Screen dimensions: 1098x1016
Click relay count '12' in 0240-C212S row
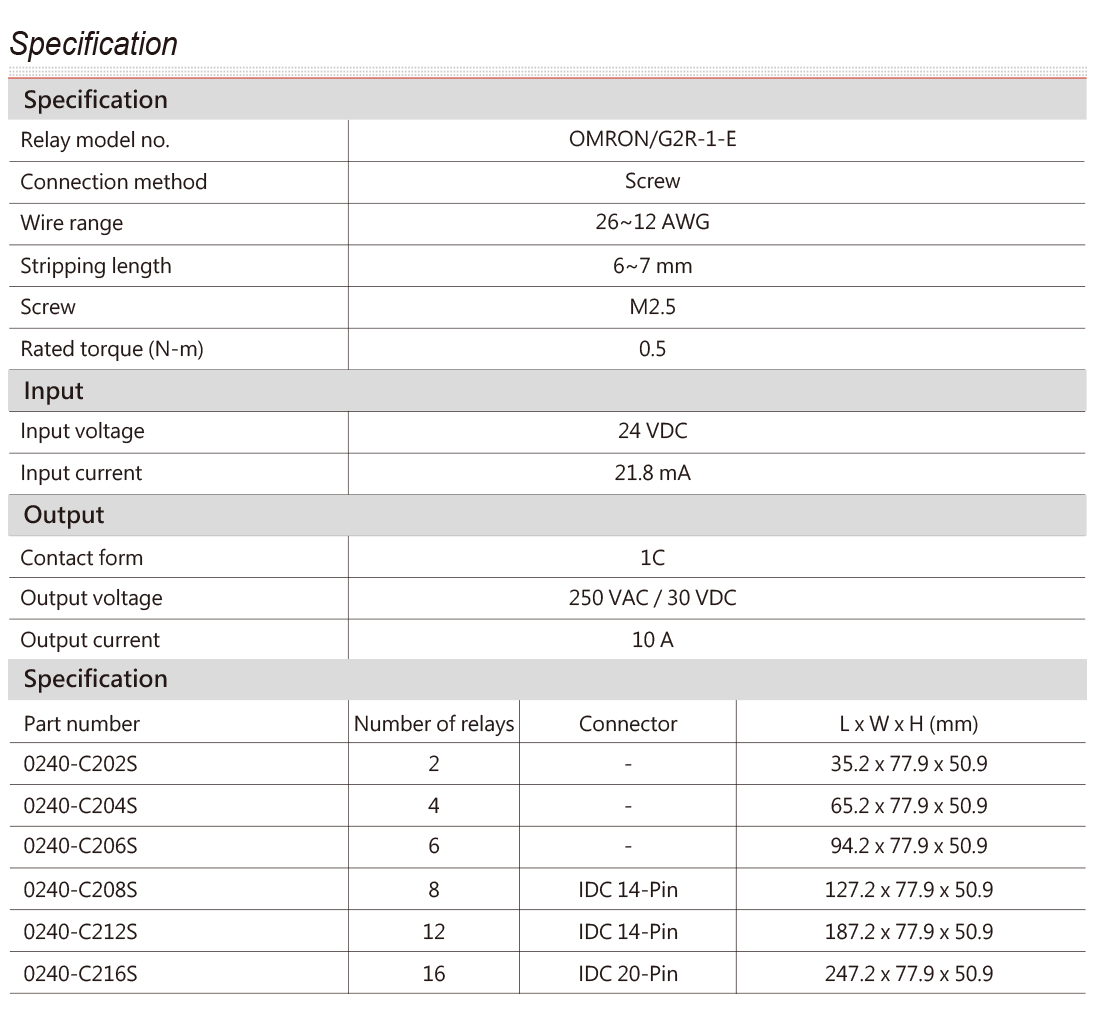coord(434,932)
